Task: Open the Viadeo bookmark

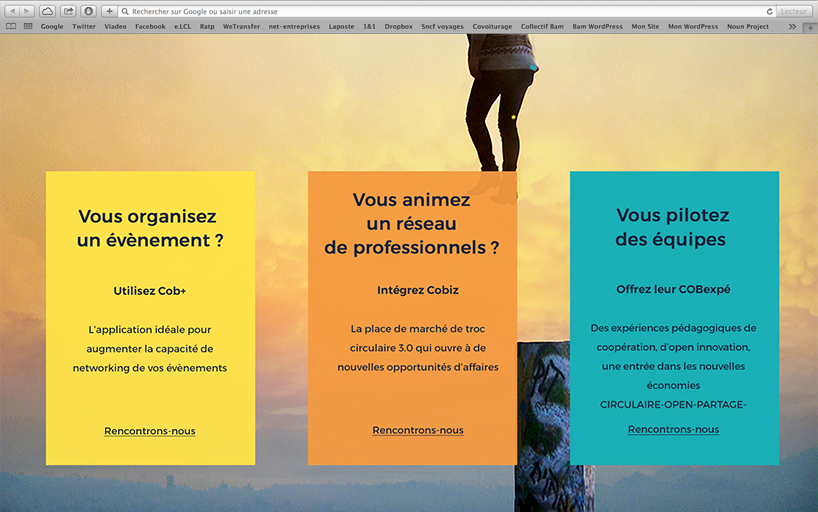Action: pyautogui.click(x=115, y=27)
